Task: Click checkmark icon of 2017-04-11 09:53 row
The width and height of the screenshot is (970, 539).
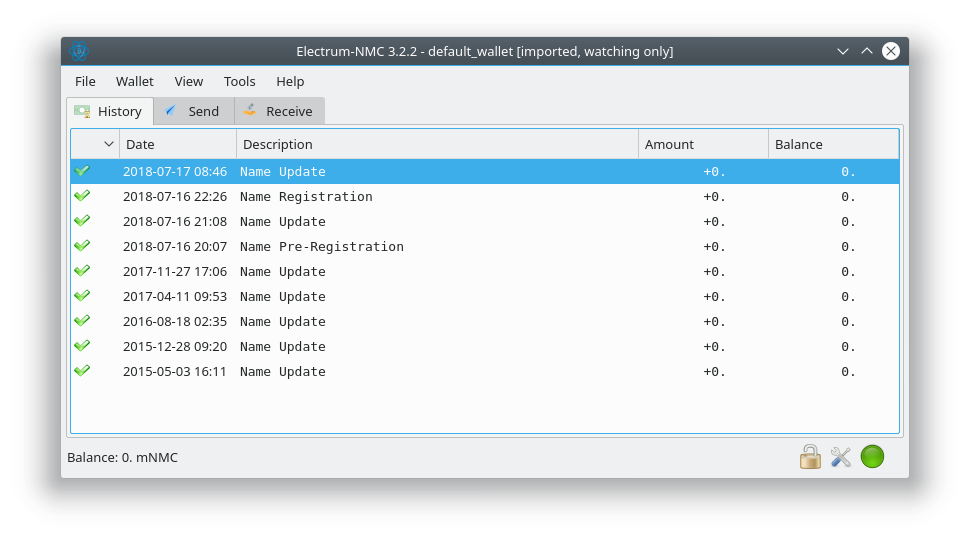Action: tap(82, 296)
